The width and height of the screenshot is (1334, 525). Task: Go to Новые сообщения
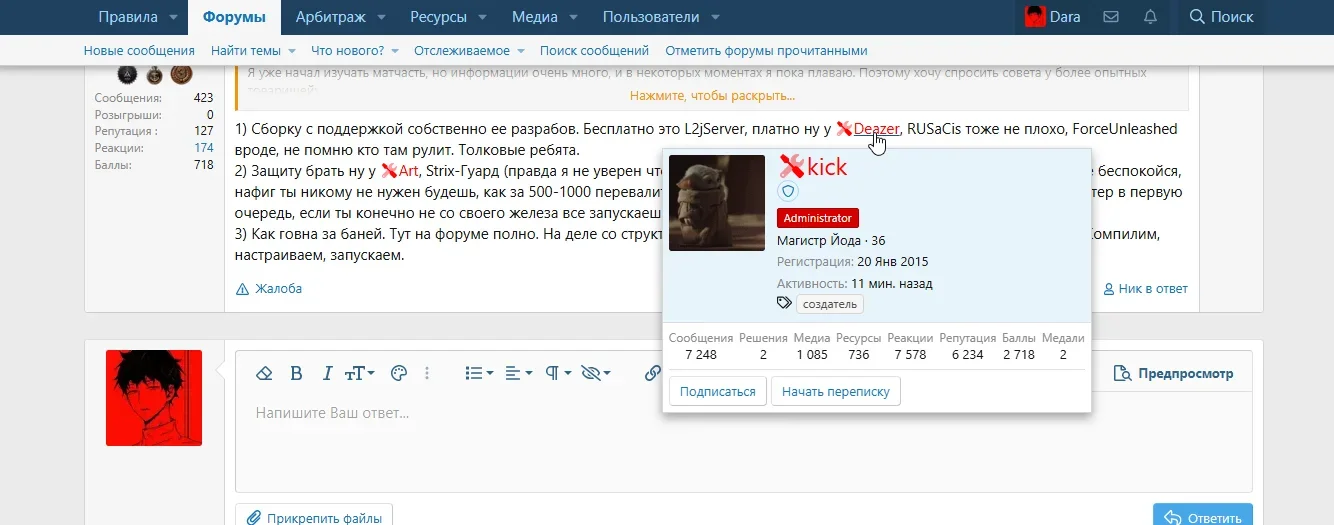tap(139, 50)
